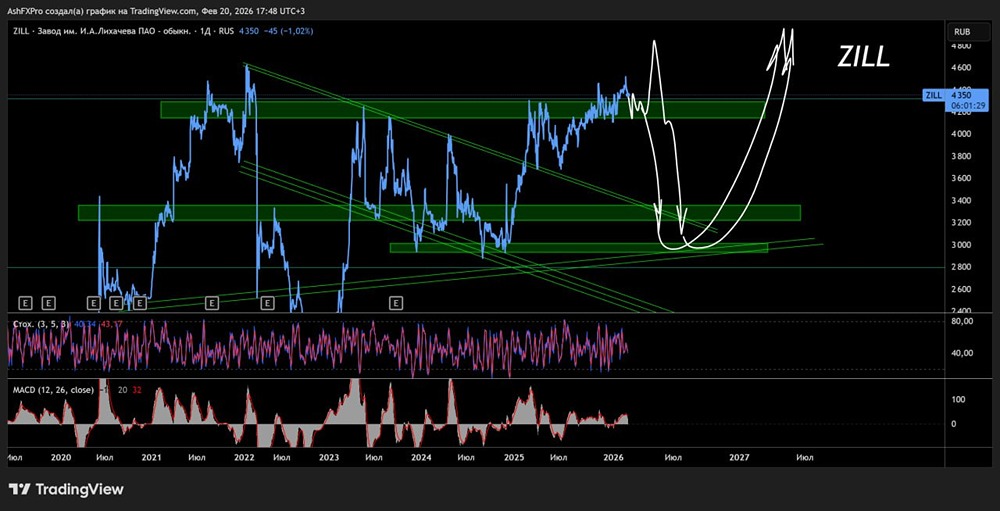Click the 4000 price axis label
The width and height of the screenshot is (1000, 511).
(x=961, y=134)
